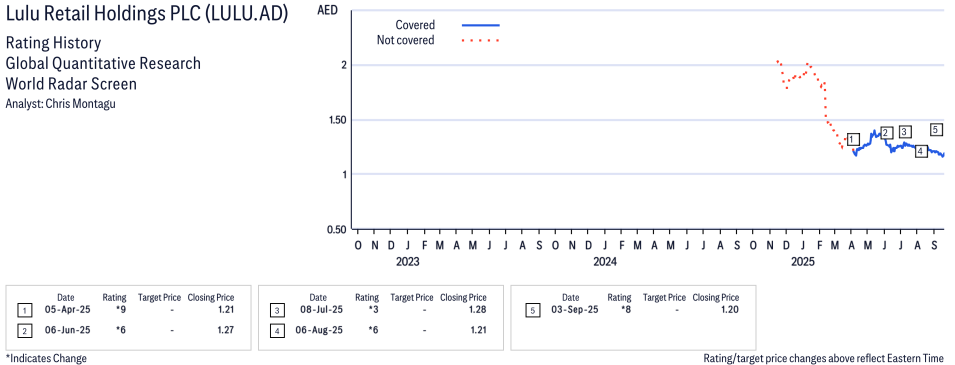Click chart marker 1 on price line
This screenshot has height=365, width=955.
[x=853, y=139]
